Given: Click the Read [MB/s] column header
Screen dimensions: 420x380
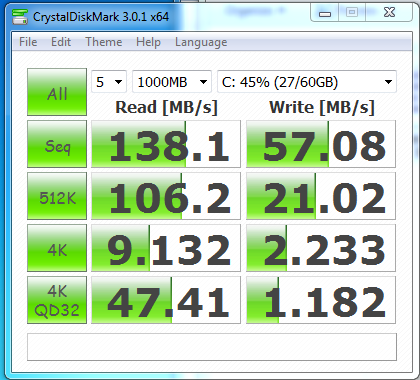Looking at the screenshot, I should pos(166,107).
